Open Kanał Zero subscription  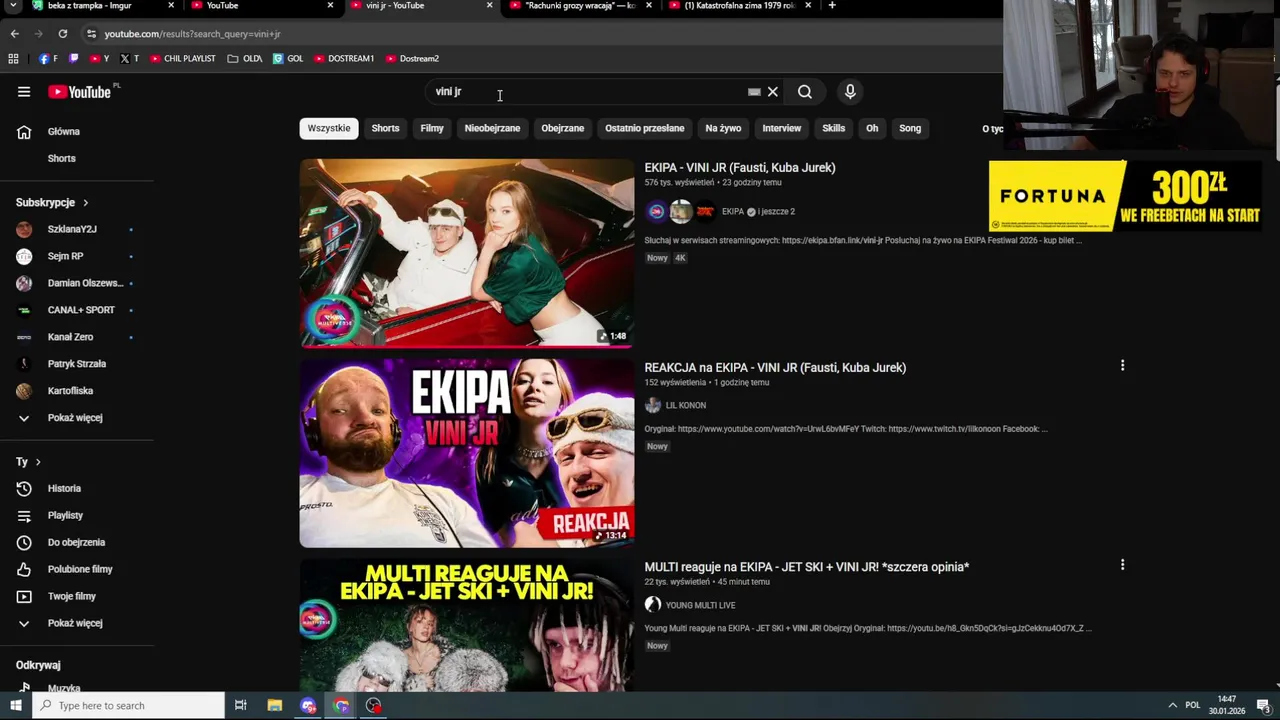click(x=70, y=337)
